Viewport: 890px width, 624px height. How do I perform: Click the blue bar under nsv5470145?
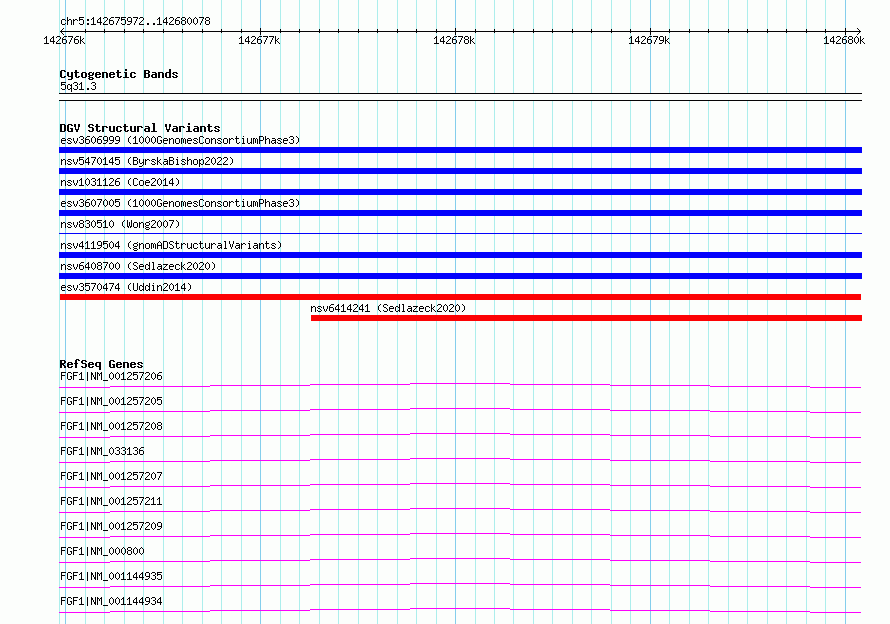pyautogui.click(x=460, y=171)
